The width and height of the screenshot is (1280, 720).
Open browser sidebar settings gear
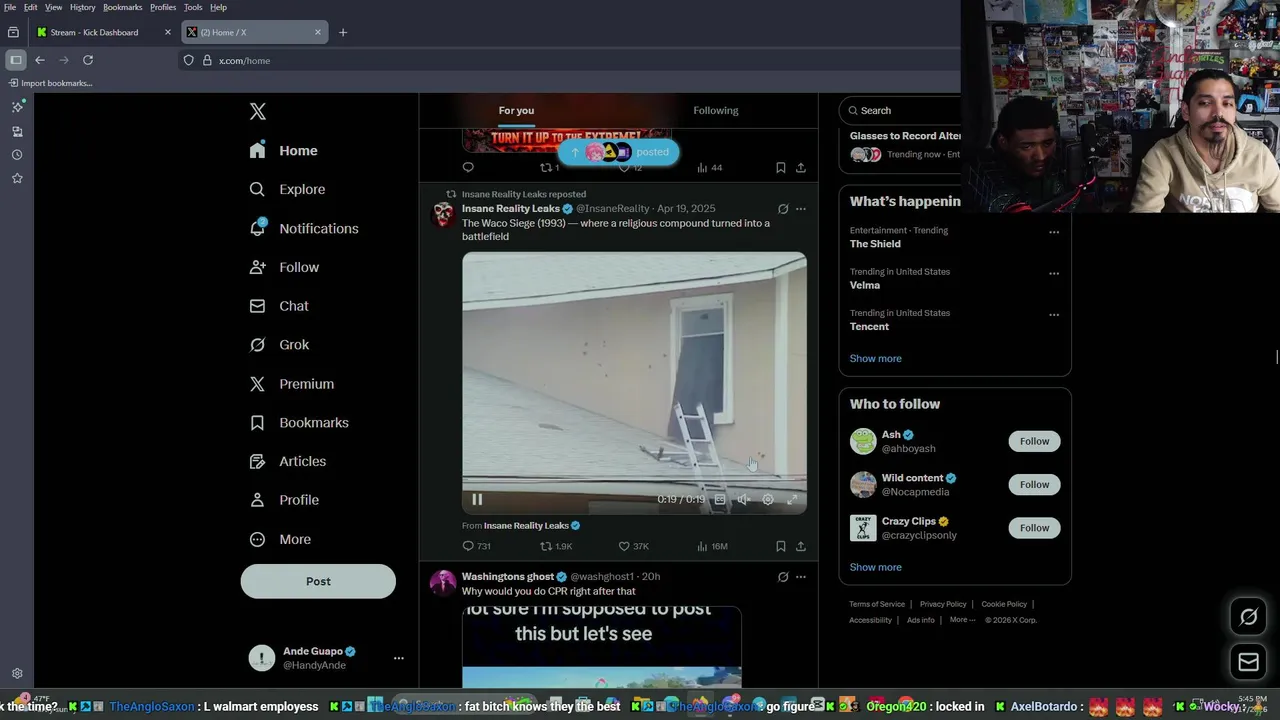point(17,674)
